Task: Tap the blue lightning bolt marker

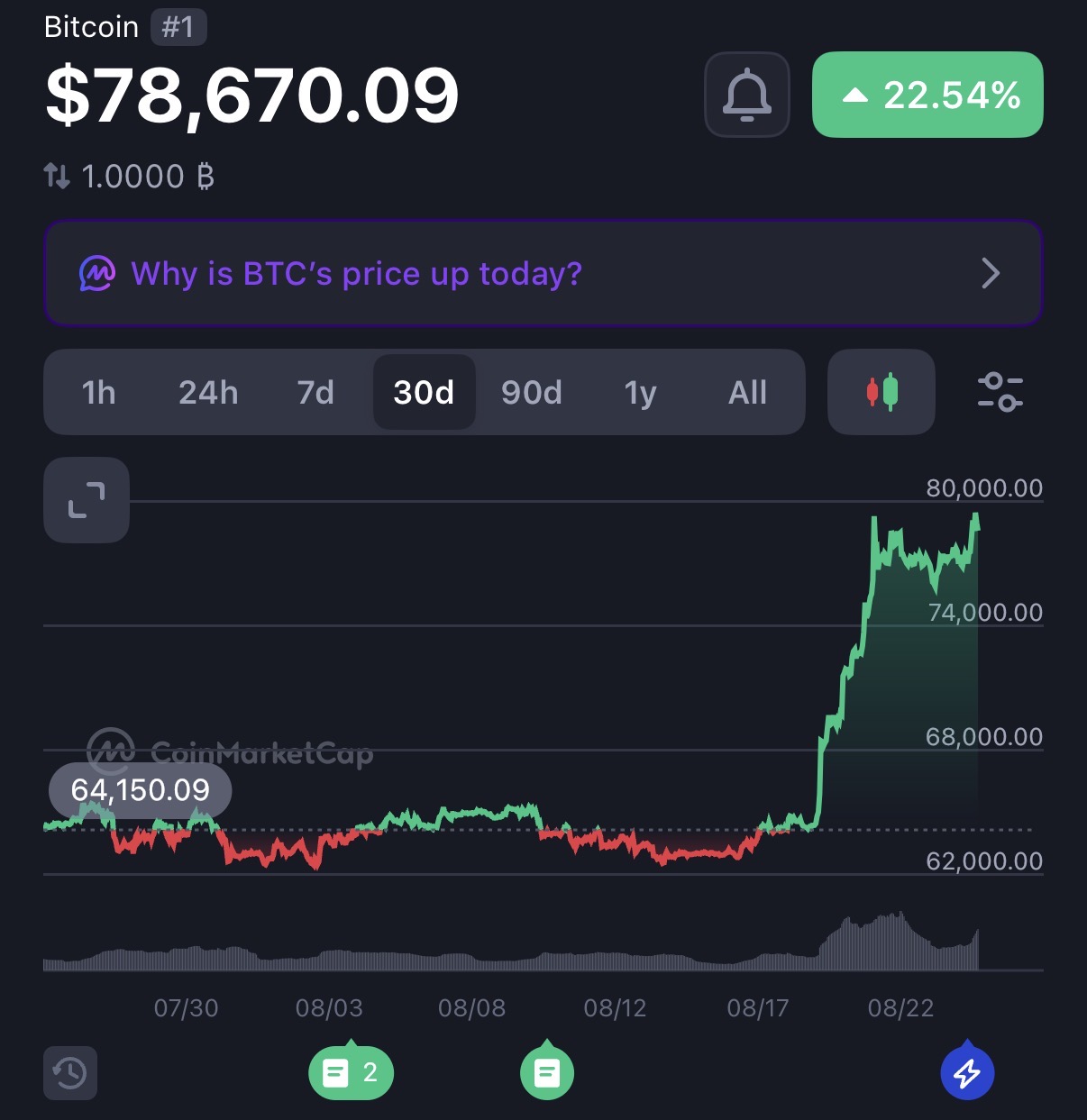Action: tap(967, 1072)
